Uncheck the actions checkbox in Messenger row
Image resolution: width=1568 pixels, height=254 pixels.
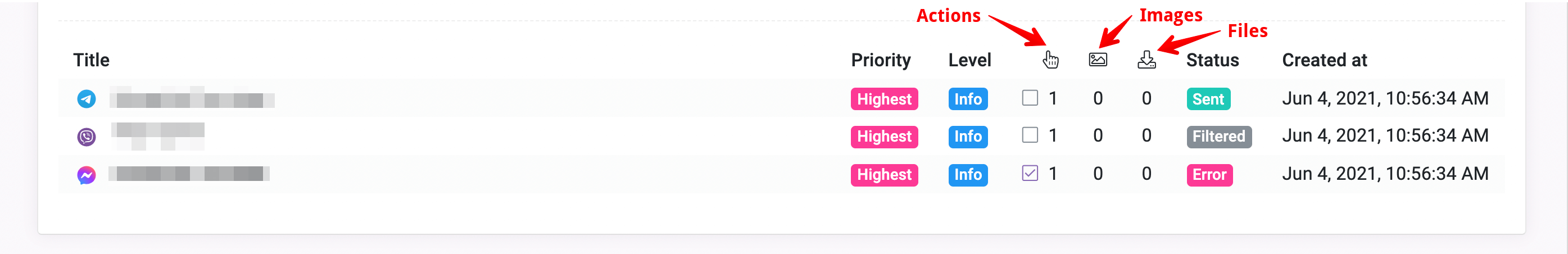(1029, 174)
